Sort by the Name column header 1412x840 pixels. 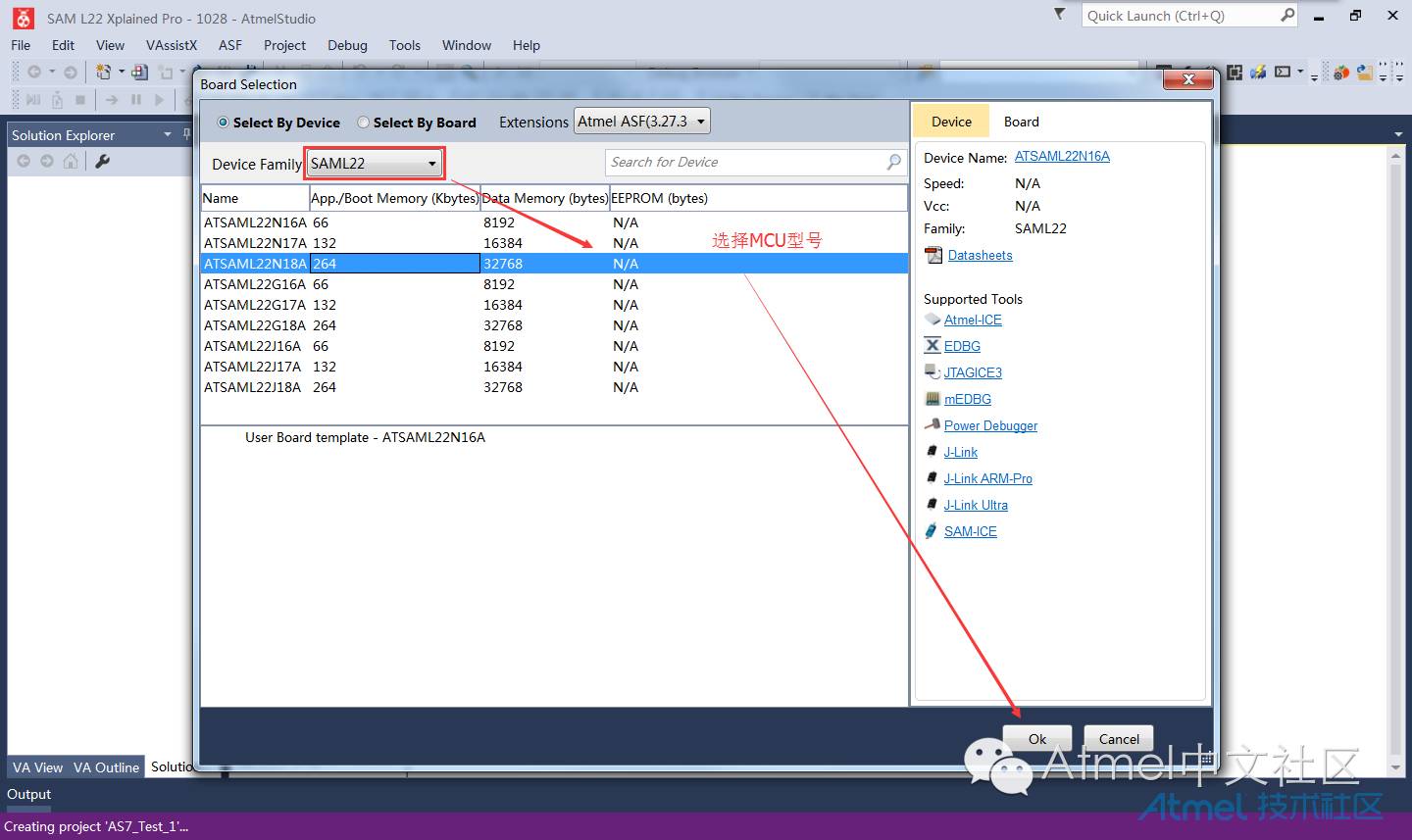[255, 198]
